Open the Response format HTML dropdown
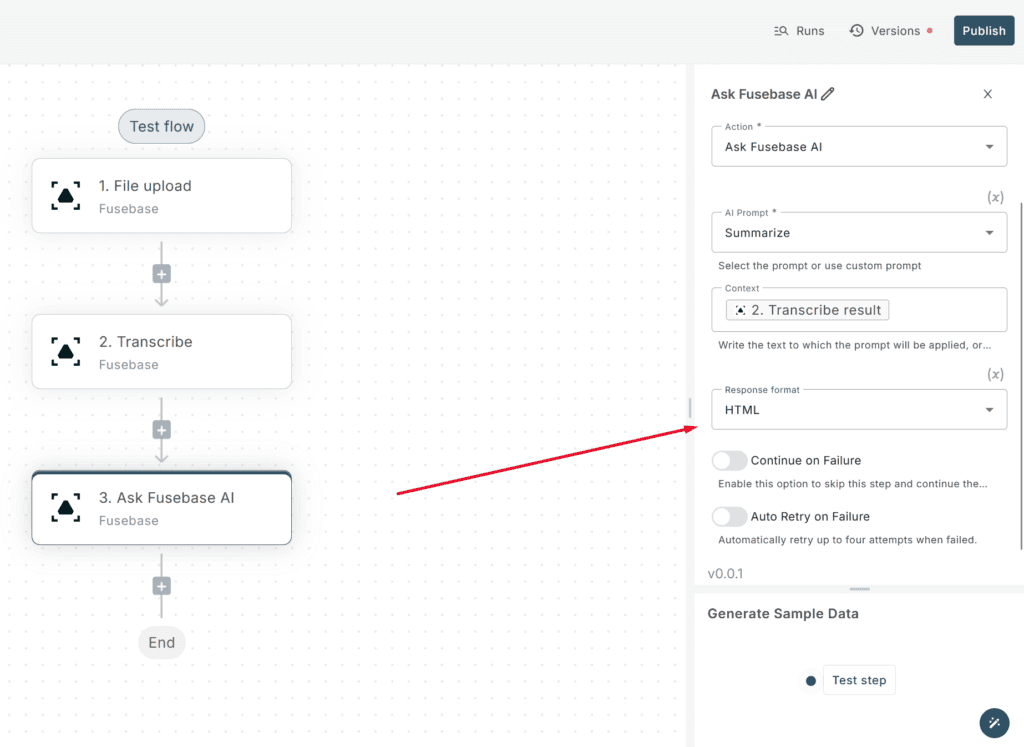The height and width of the screenshot is (747, 1024). (859, 410)
